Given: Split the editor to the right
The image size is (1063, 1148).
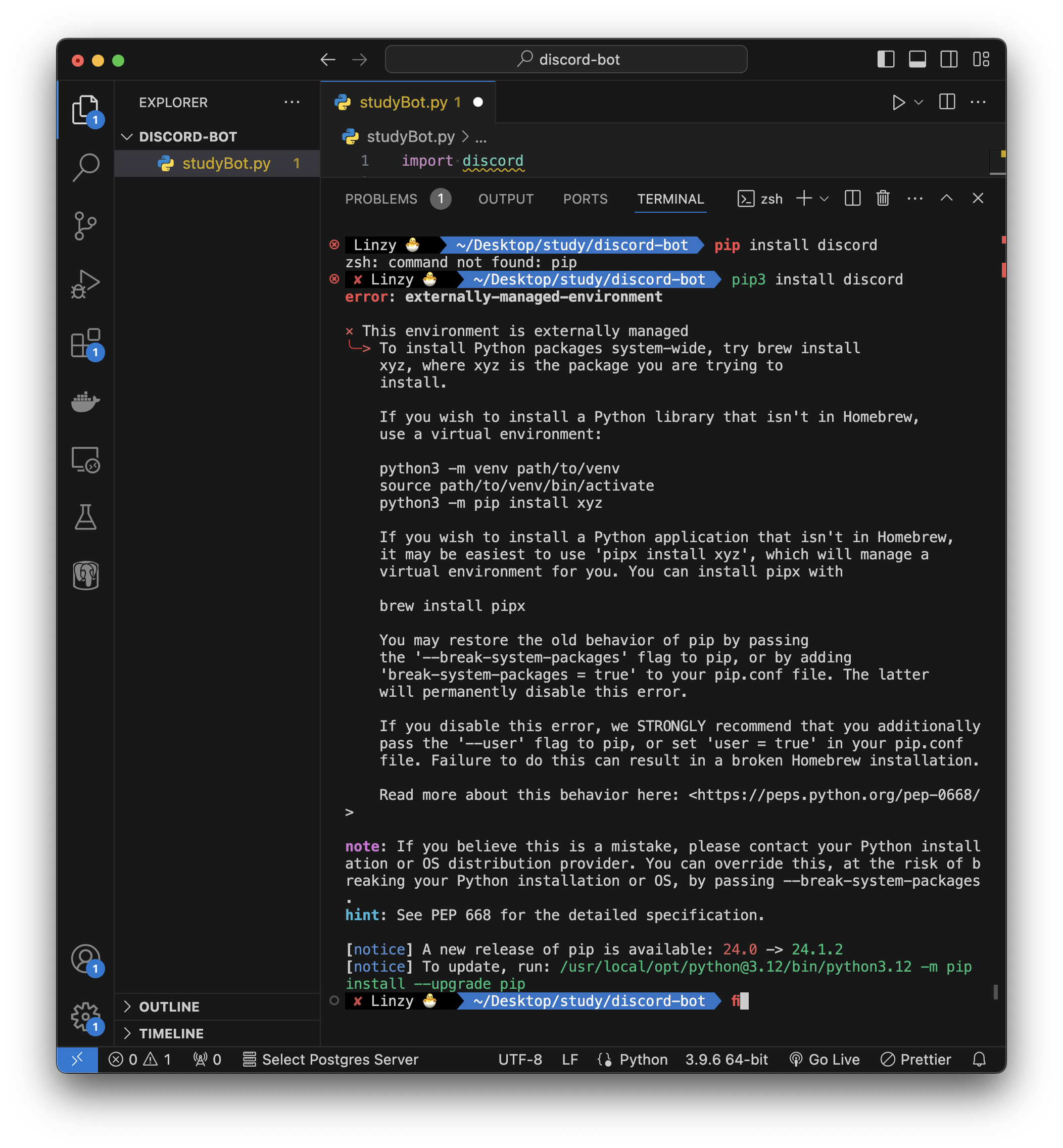Looking at the screenshot, I should tap(947, 103).
